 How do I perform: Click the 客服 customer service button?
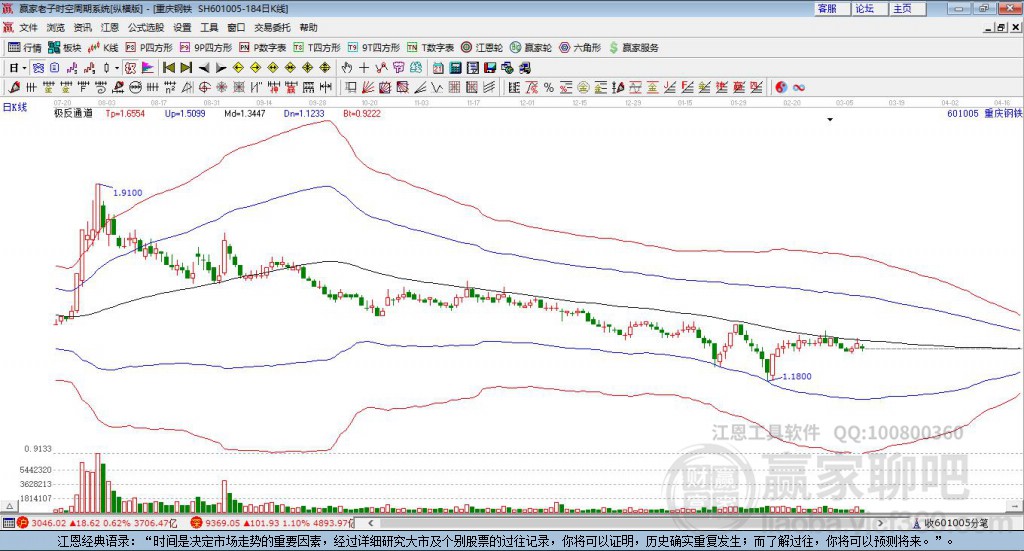[832, 8]
